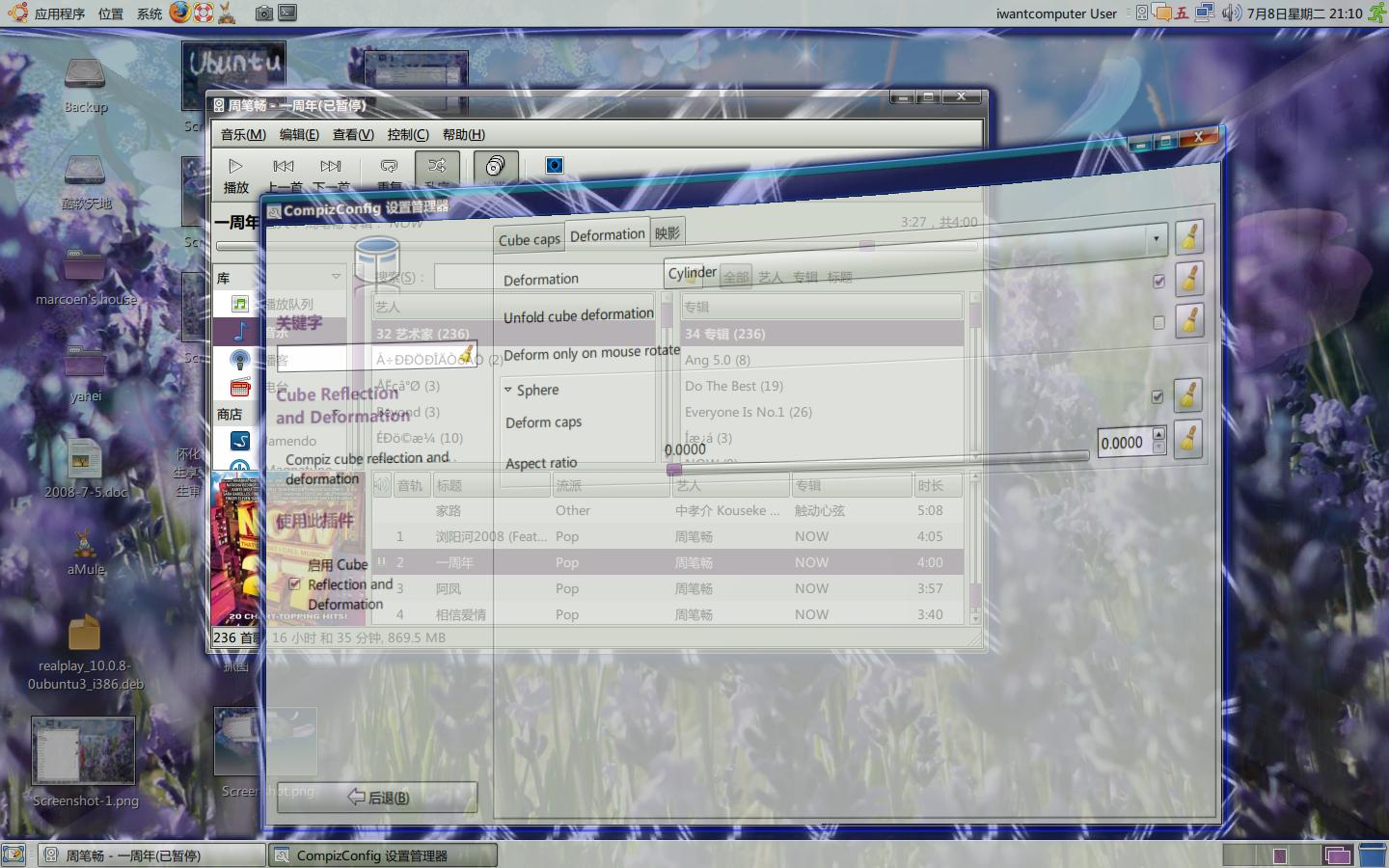Image resolution: width=1389 pixels, height=868 pixels.
Task: Collapse the Sphere expander section
Action: click(507, 390)
